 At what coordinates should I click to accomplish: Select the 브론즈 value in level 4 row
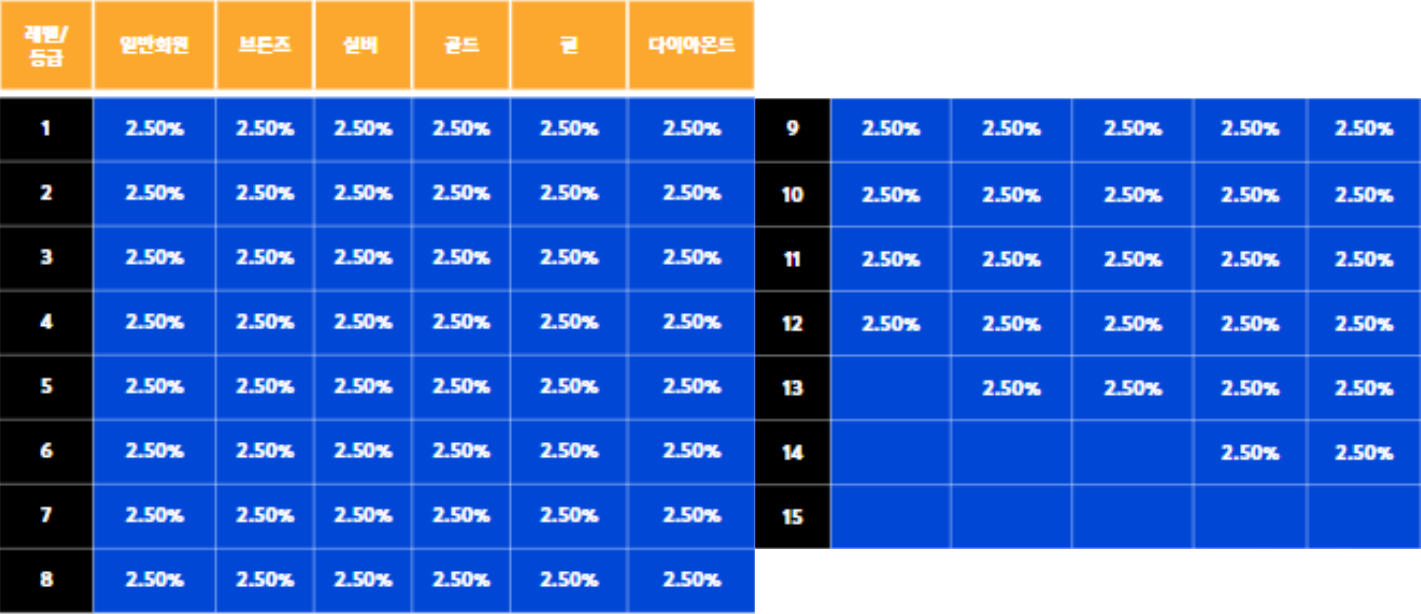[265, 322]
